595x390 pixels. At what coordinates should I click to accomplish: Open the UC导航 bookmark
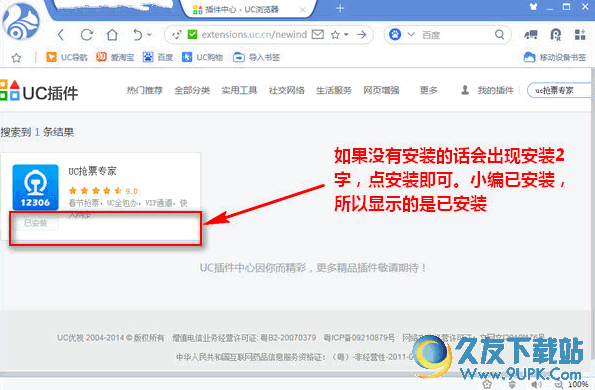click(66, 57)
